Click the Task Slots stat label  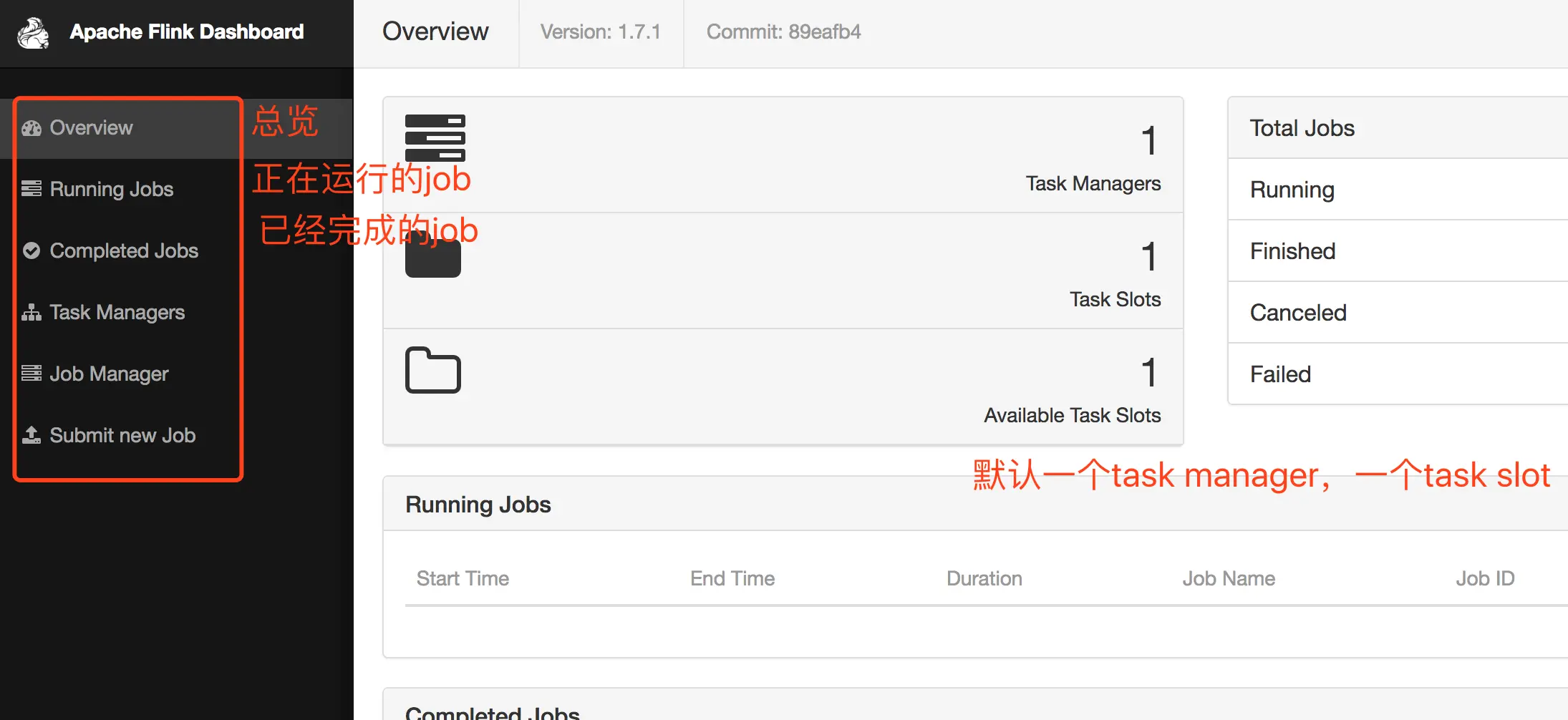pyautogui.click(x=1115, y=299)
